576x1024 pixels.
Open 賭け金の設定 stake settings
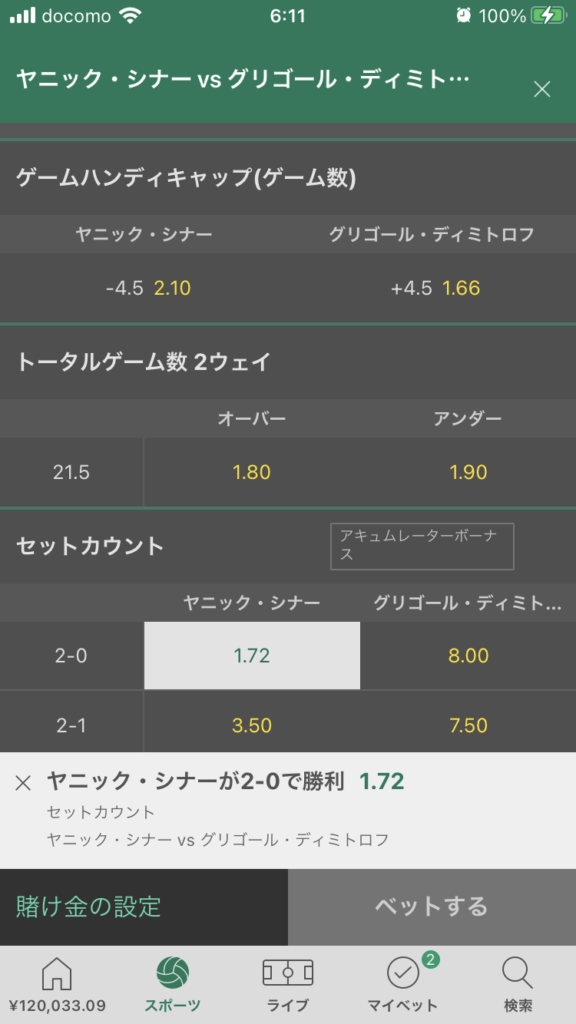pos(144,906)
